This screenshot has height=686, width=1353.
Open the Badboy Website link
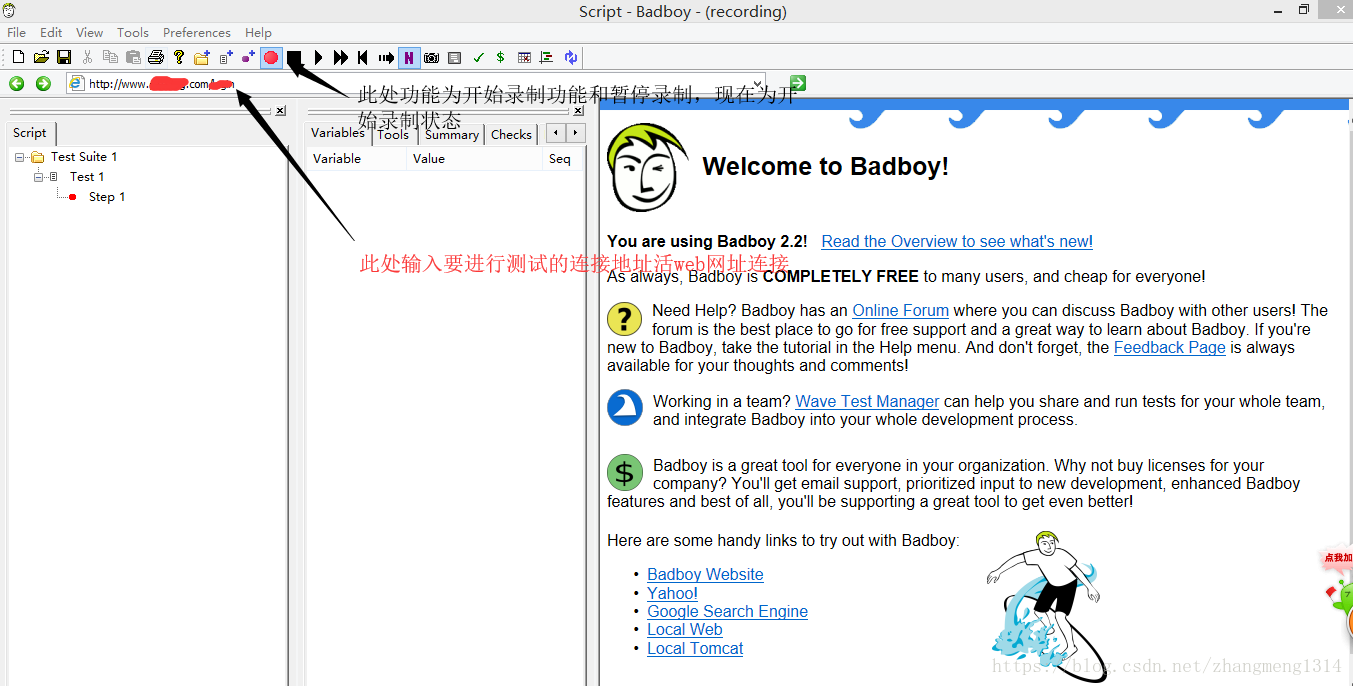705,574
